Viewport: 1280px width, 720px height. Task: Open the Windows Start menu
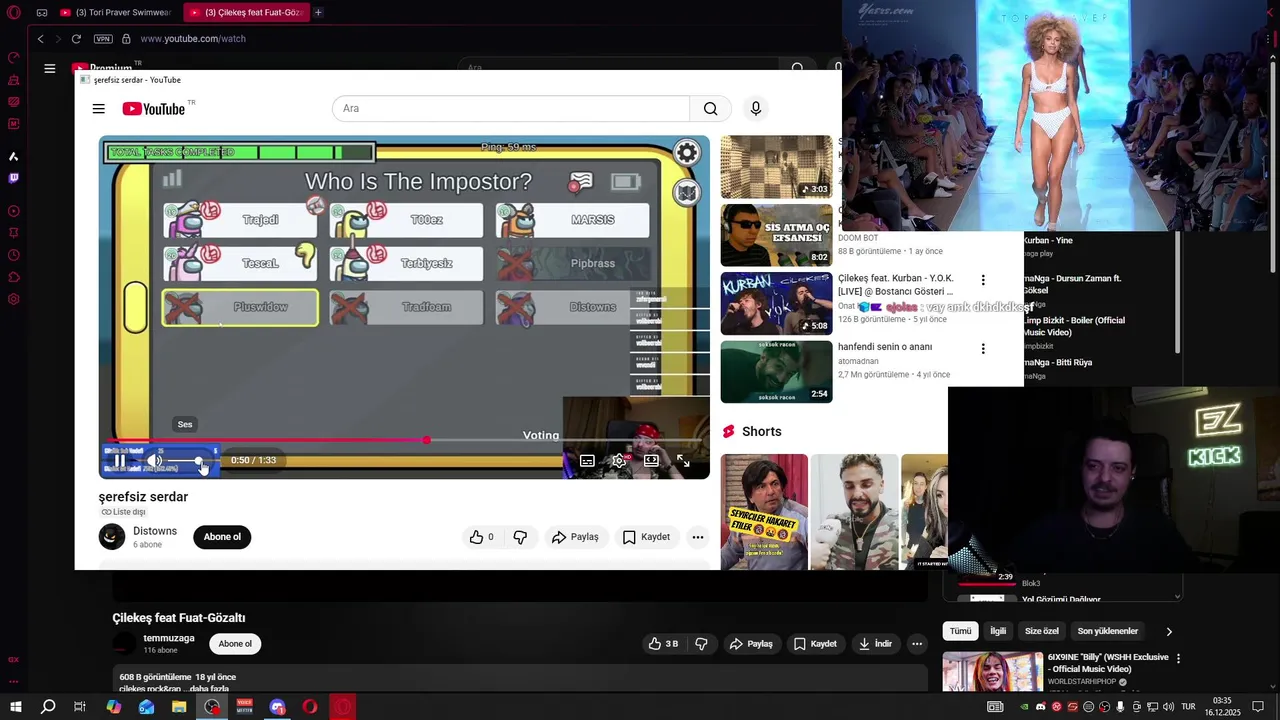coord(15,707)
